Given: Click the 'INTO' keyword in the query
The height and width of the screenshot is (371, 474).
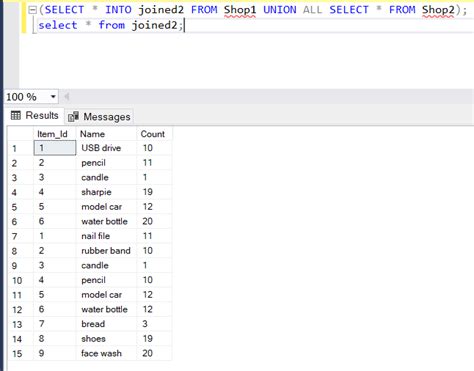Looking at the screenshot, I should point(118,10).
